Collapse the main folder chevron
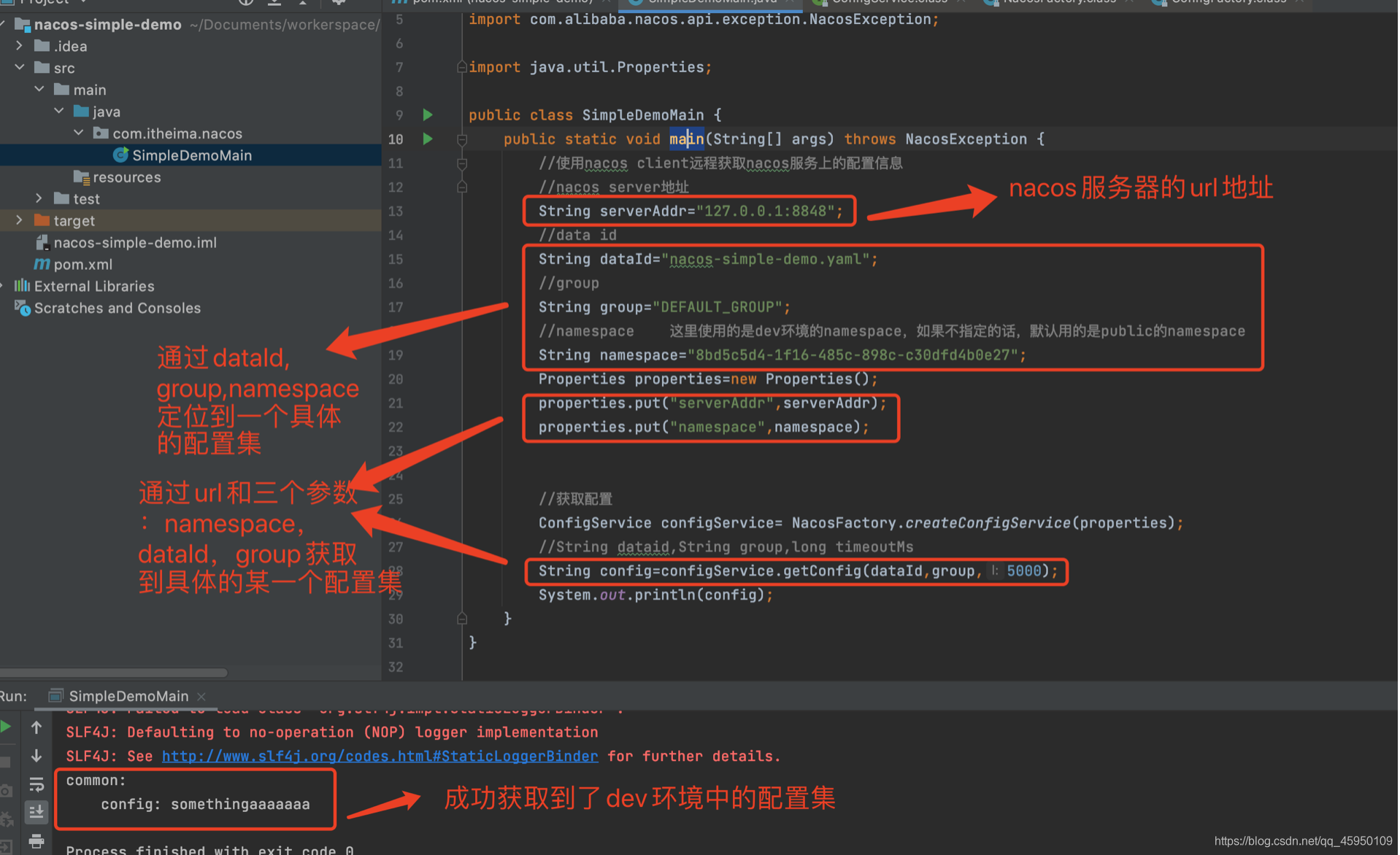 pos(39,89)
